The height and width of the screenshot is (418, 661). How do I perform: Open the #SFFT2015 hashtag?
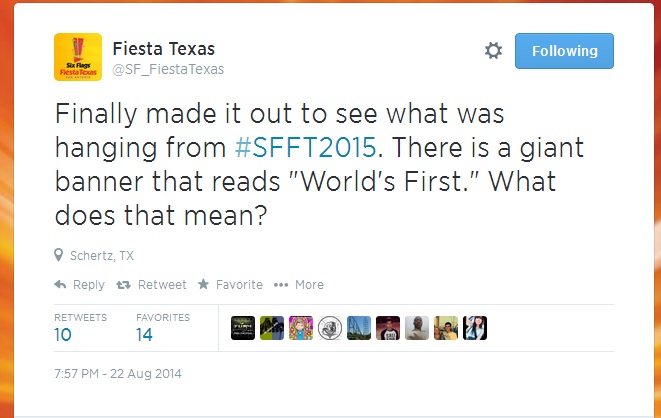pos(306,149)
